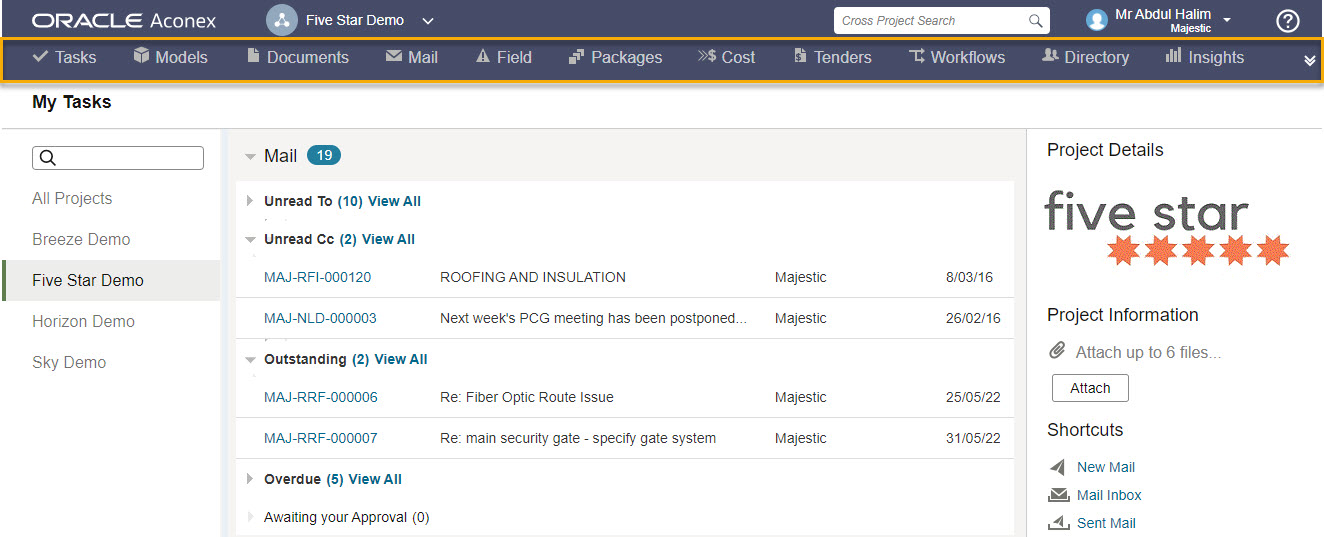The width and height of the screenshot is (1324, 537).
Task: Click the Five Star Demo project icon
Action: pos(282,20)
